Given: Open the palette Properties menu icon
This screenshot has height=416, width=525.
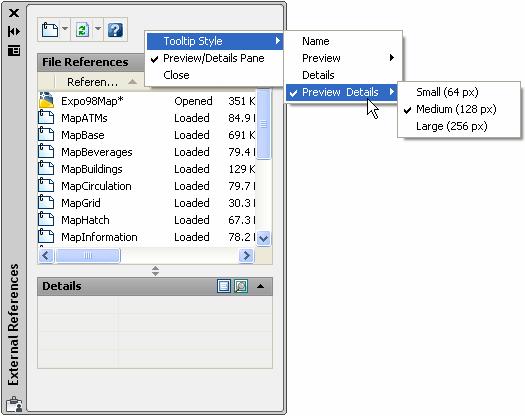Looking at the screenshot, I should tap(14, 50).
